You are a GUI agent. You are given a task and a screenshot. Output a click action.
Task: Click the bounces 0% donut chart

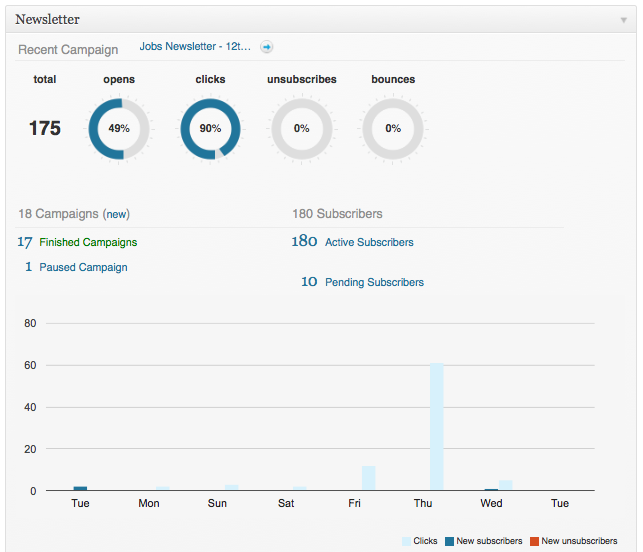393,129
